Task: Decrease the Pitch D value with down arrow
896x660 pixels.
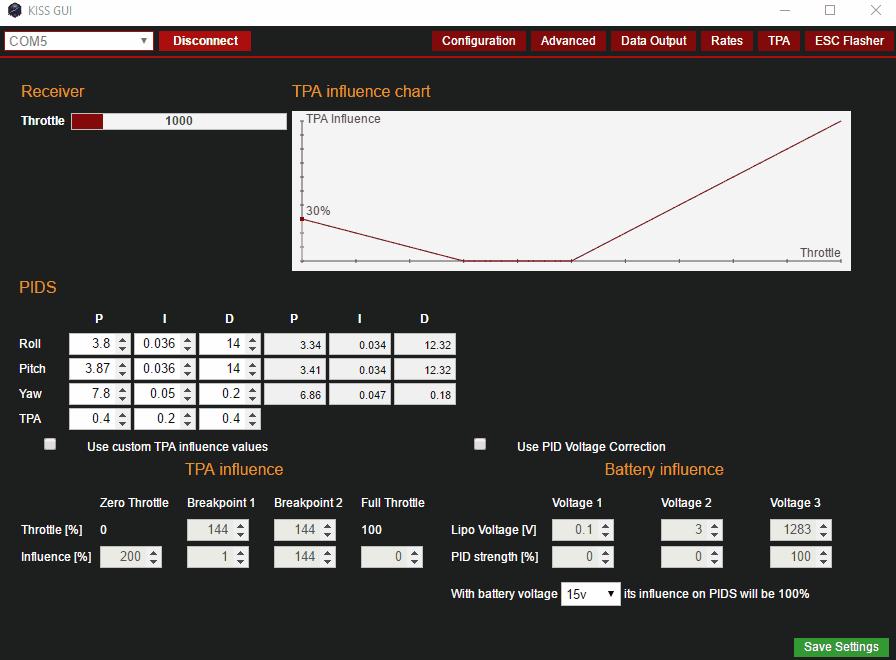Action: click(x=252, y=374)
